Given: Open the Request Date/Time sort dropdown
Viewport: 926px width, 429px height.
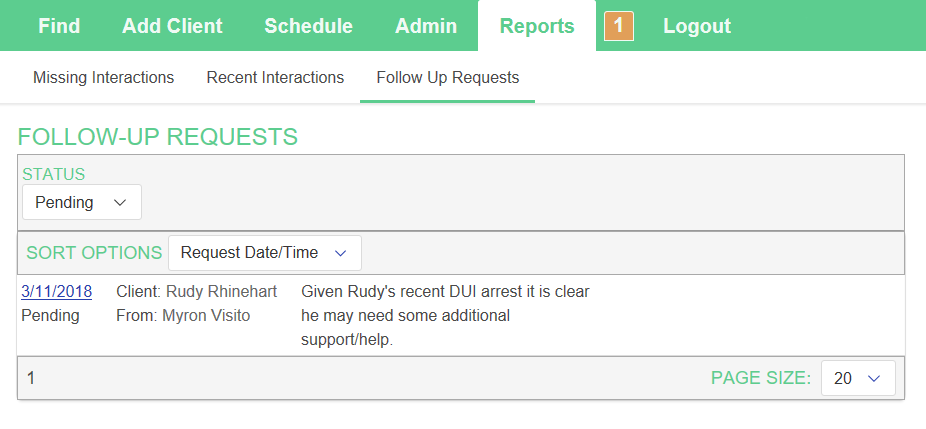Looking at the screenshot, I should (264, 253).
